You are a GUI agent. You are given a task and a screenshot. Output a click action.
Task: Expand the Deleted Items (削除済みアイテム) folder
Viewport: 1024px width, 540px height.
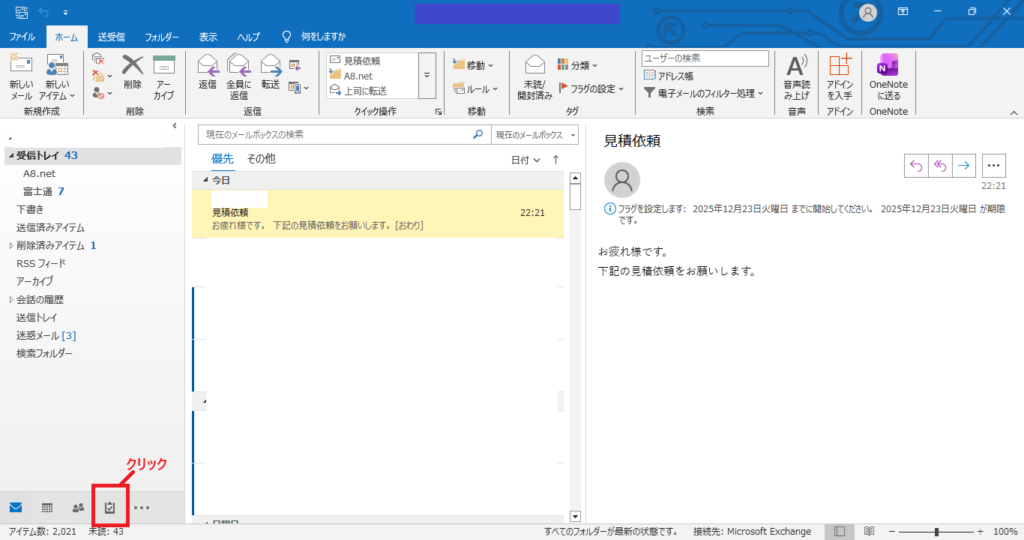tap(11, 246)
